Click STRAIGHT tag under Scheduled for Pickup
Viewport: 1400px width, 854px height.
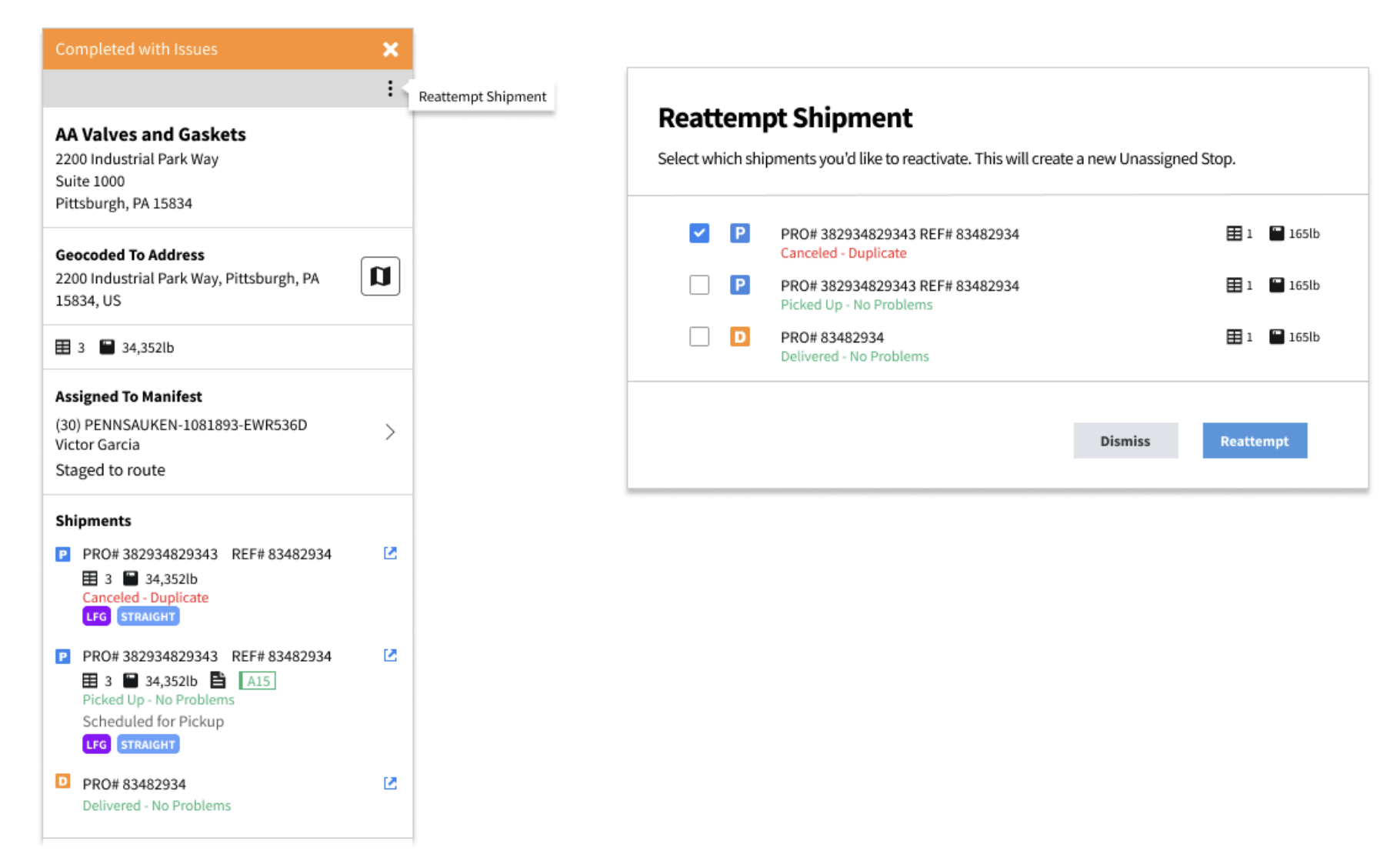[148, 745]
